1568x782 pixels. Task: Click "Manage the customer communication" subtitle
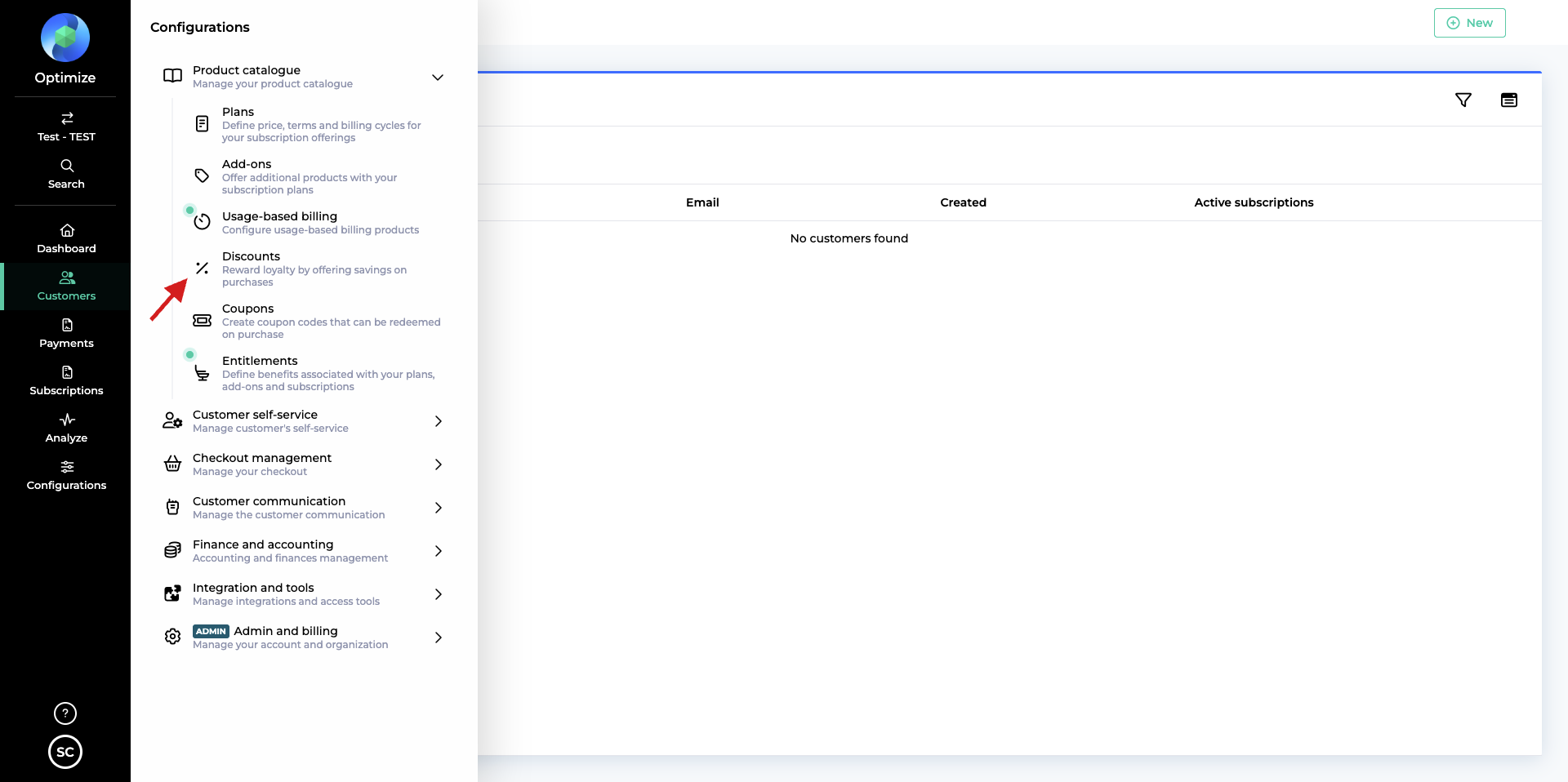click(x=289, y=515)
